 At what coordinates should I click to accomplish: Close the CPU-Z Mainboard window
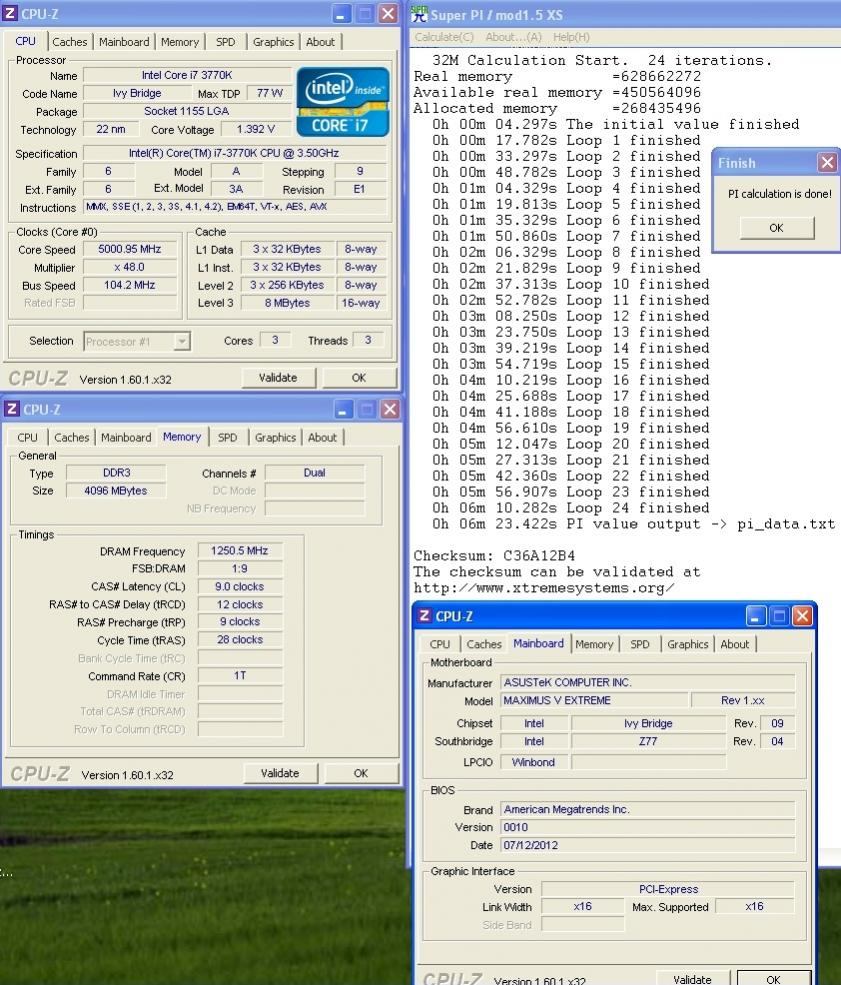(802, 617)
